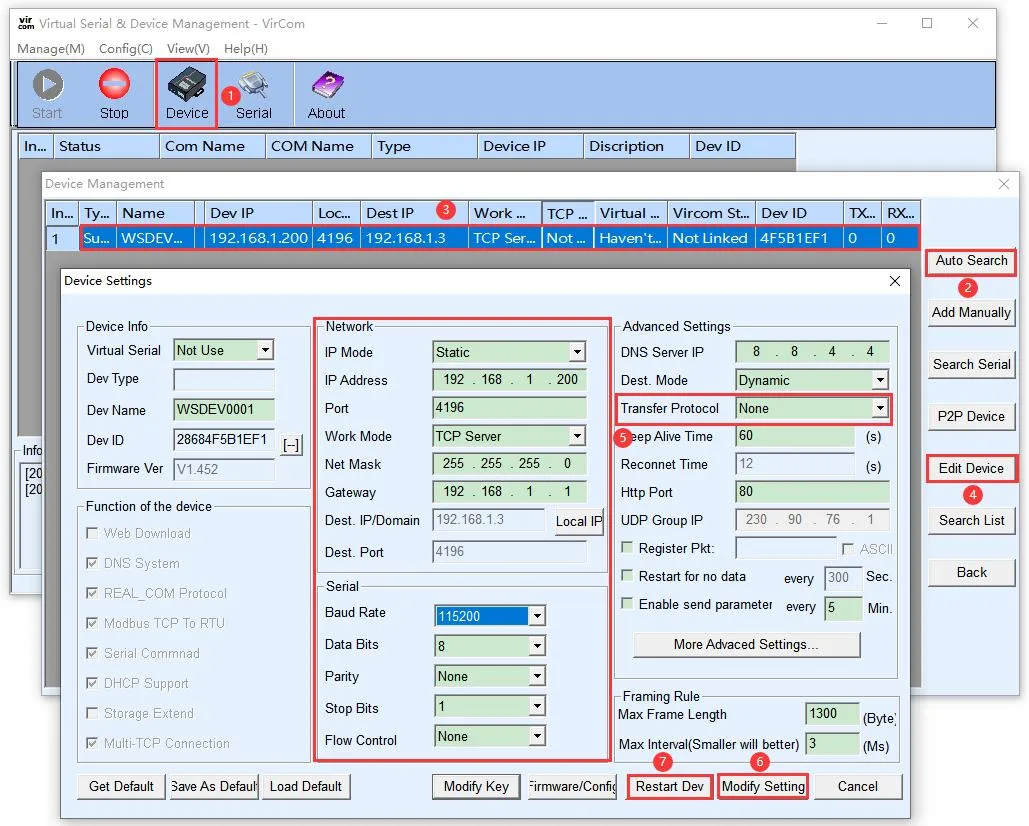Click the Stop icon in the toolbar
Image resolution: width=1029 pixels, height=826 pixels.
114,92
